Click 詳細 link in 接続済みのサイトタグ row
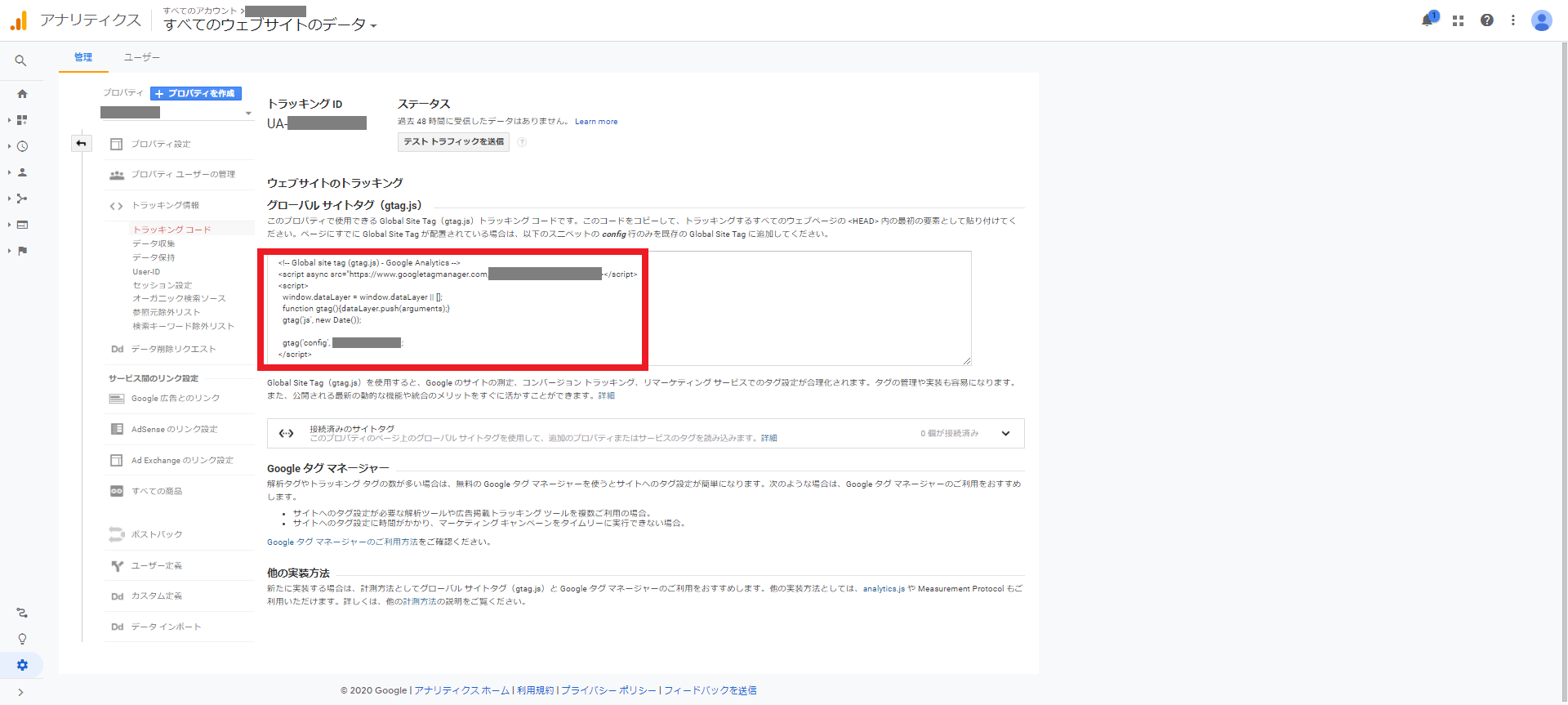Viewport: 1568px width, 705px height. [x=768, y=439]
